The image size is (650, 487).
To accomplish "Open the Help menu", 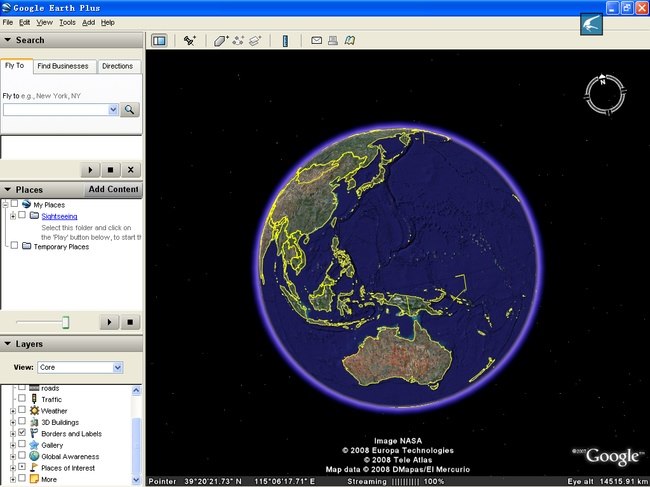I will coord(108,22).
